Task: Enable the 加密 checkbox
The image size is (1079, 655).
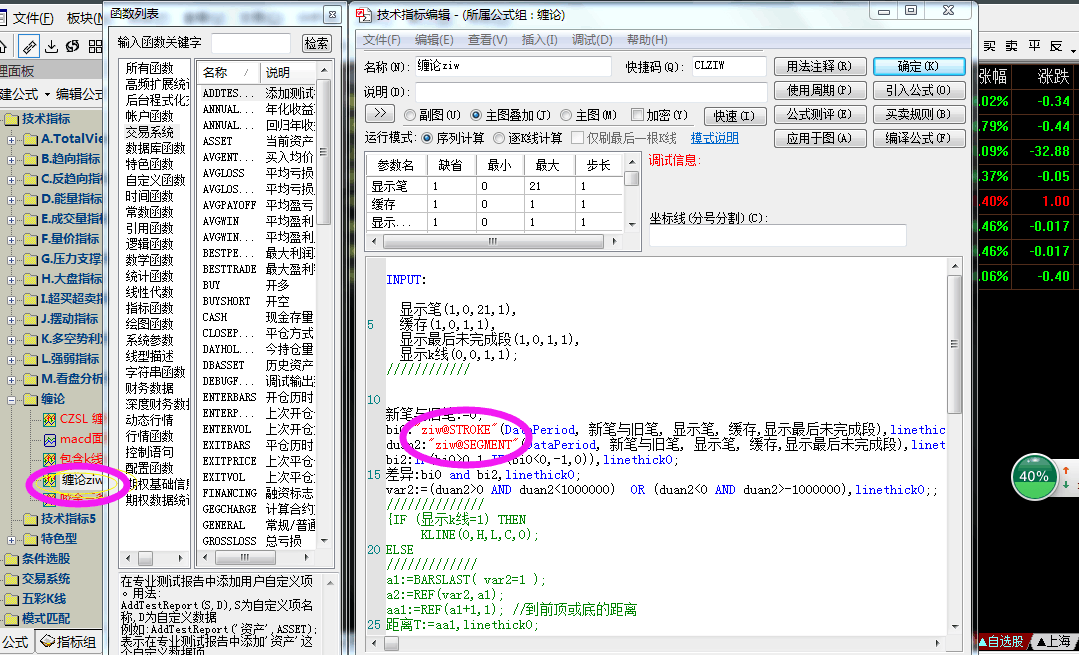Action: [x=637, y=115]
